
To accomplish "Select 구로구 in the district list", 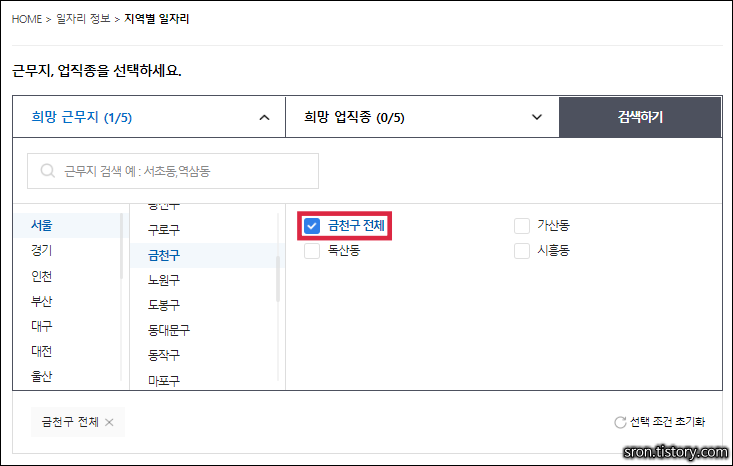I will pyautogui.click(x=164, y=230).
